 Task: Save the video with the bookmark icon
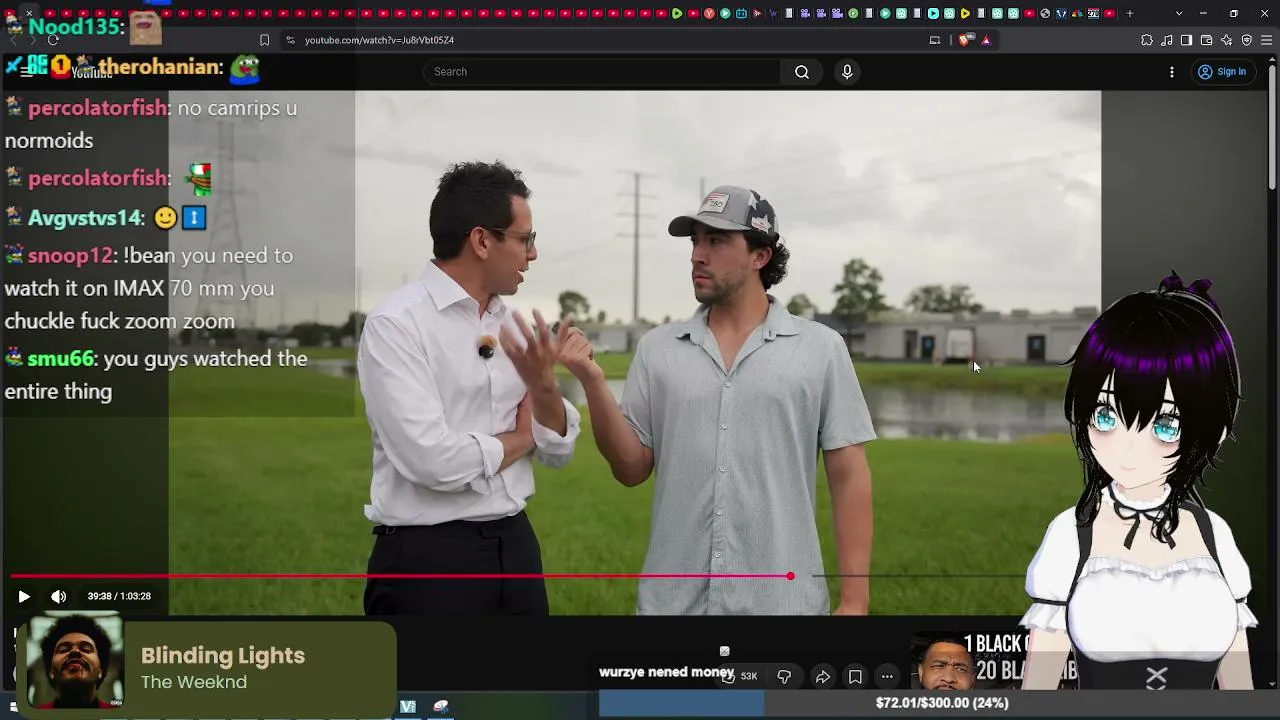coord(855,677)
